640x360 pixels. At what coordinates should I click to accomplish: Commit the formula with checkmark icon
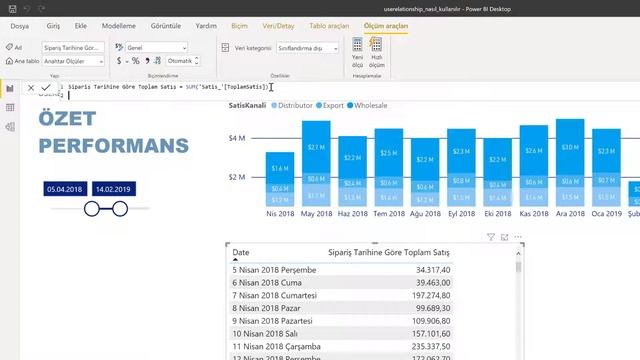[46, 88]
